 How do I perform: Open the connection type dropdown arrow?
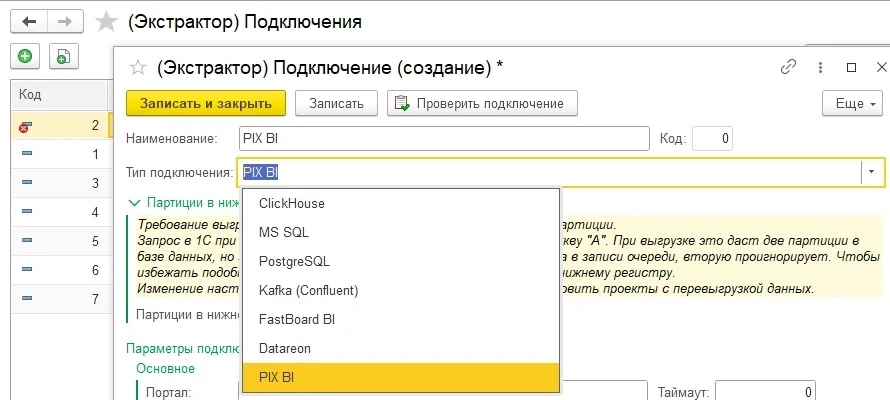[871, 172]
